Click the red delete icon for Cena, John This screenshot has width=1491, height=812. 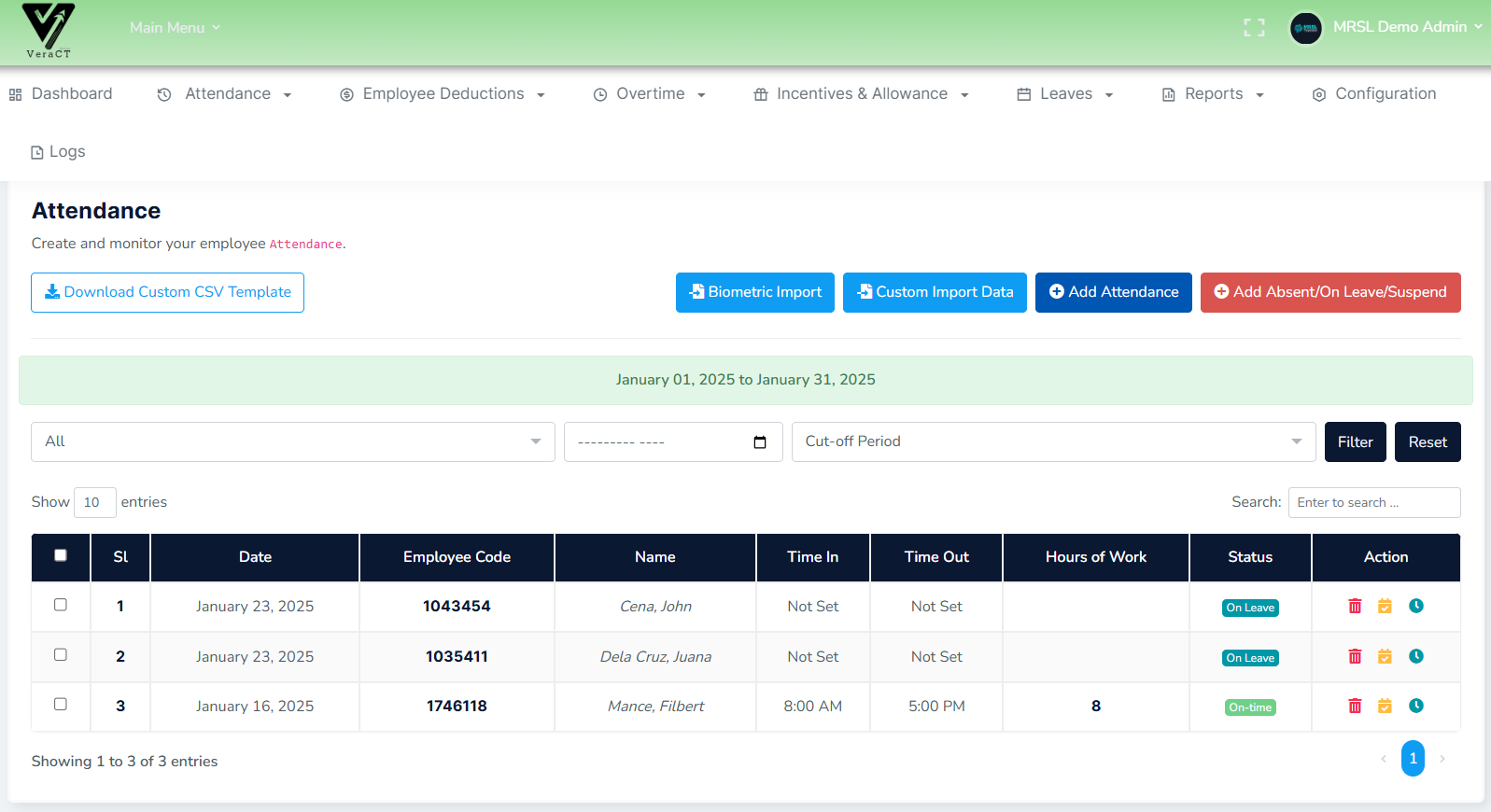tap(1355, 607)
